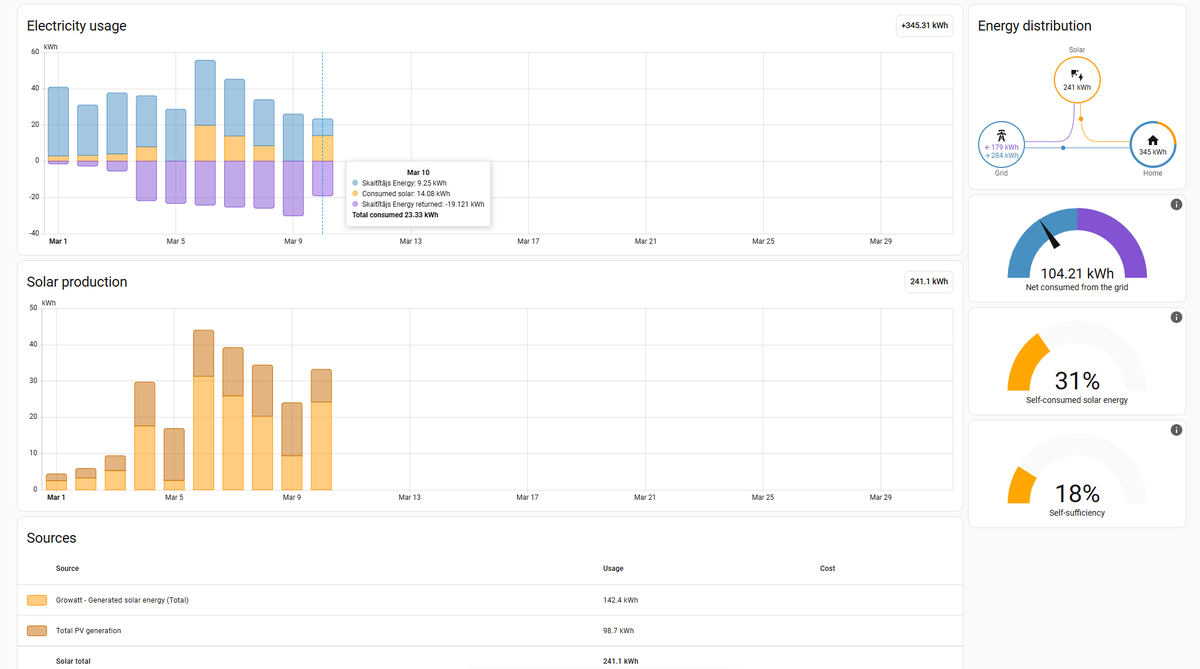Click Mar 13 label on Electricity usage axis
The height and width of the screenshot is (669, 1200).
pos(410,241)
